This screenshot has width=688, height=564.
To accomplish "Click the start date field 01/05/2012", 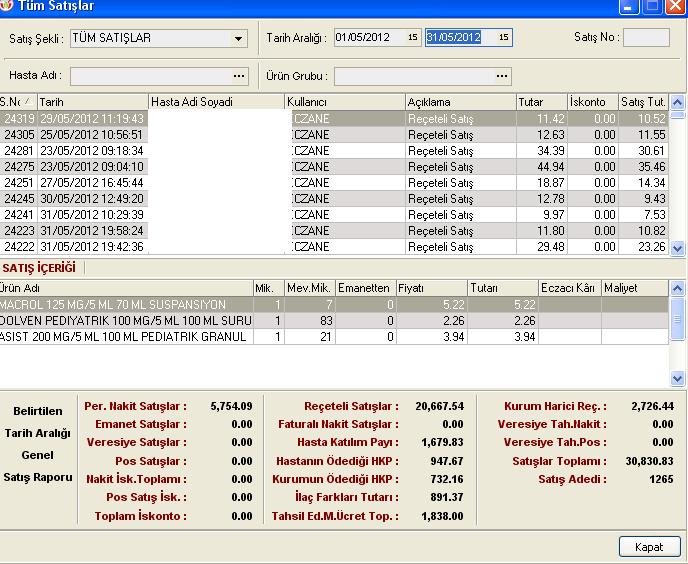I will pos(368,38).
